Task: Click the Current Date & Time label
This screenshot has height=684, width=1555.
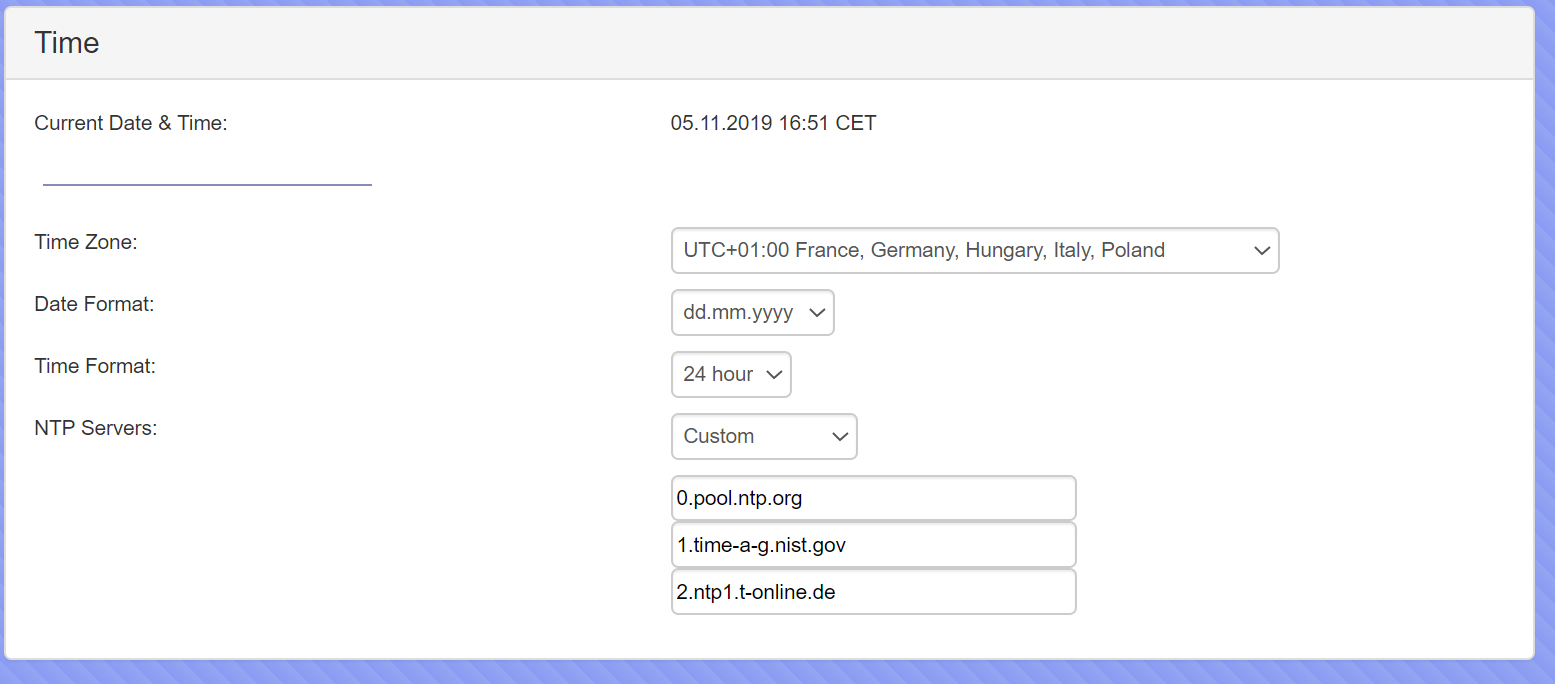Action: (x=131, y=123)
